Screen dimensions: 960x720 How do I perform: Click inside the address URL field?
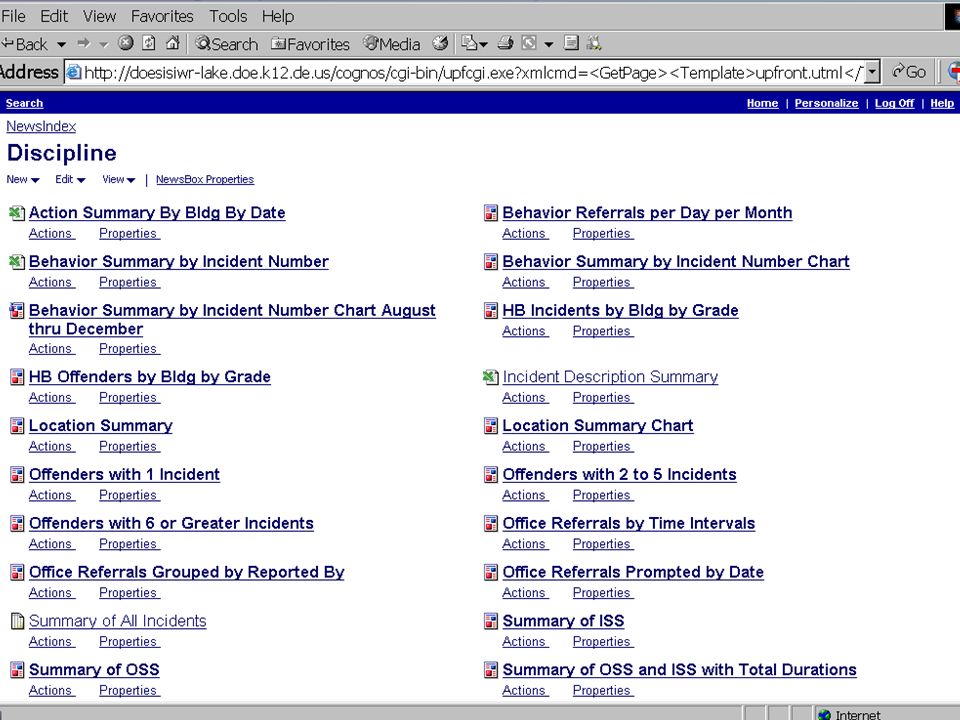(465, 72)
